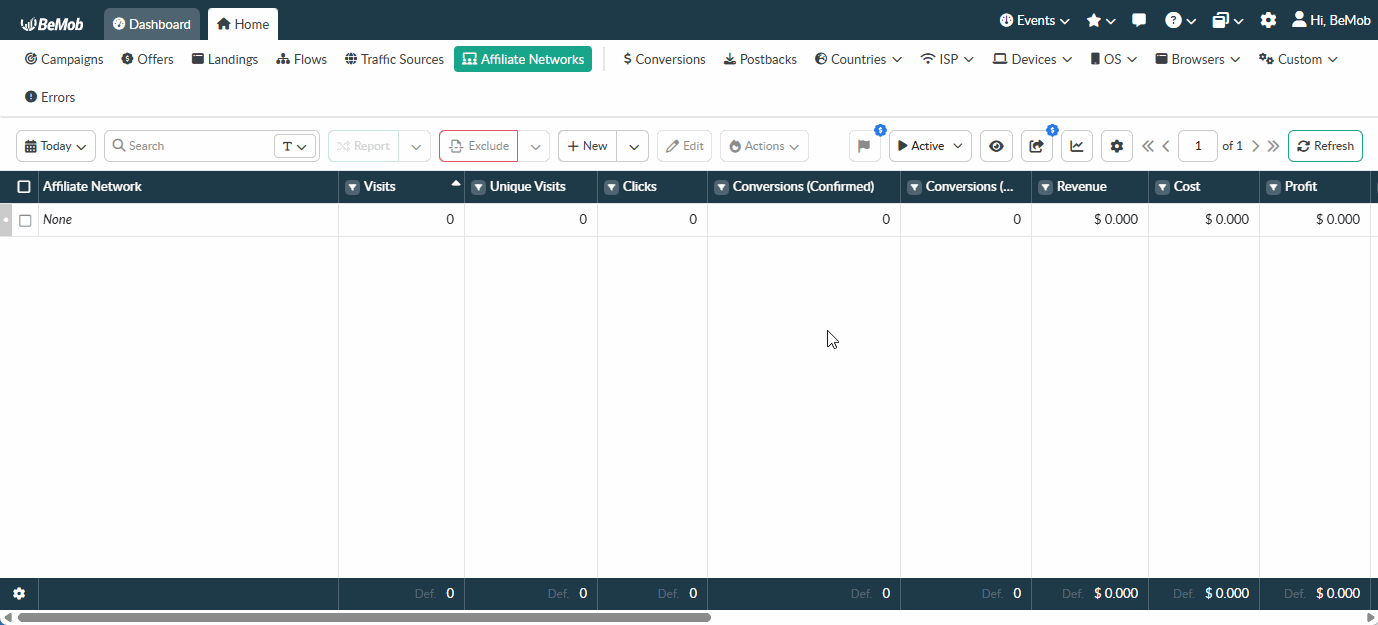Open the Flows section
This screenshot has width=1378, height=625.
click(302, 59)
